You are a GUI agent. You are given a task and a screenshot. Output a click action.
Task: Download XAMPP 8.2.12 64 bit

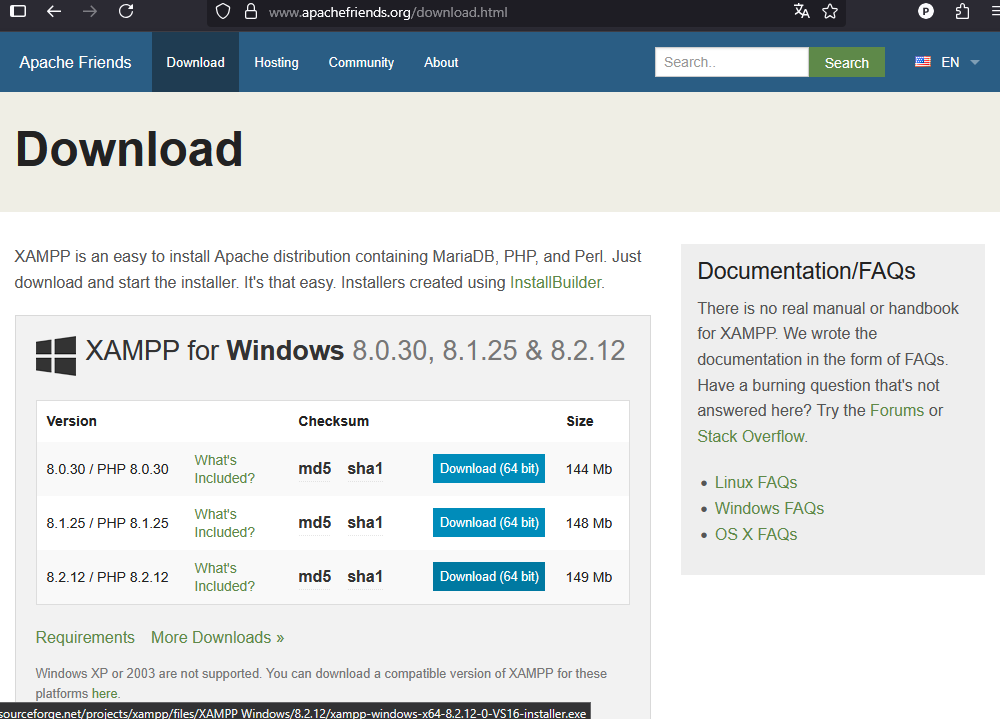489,577
